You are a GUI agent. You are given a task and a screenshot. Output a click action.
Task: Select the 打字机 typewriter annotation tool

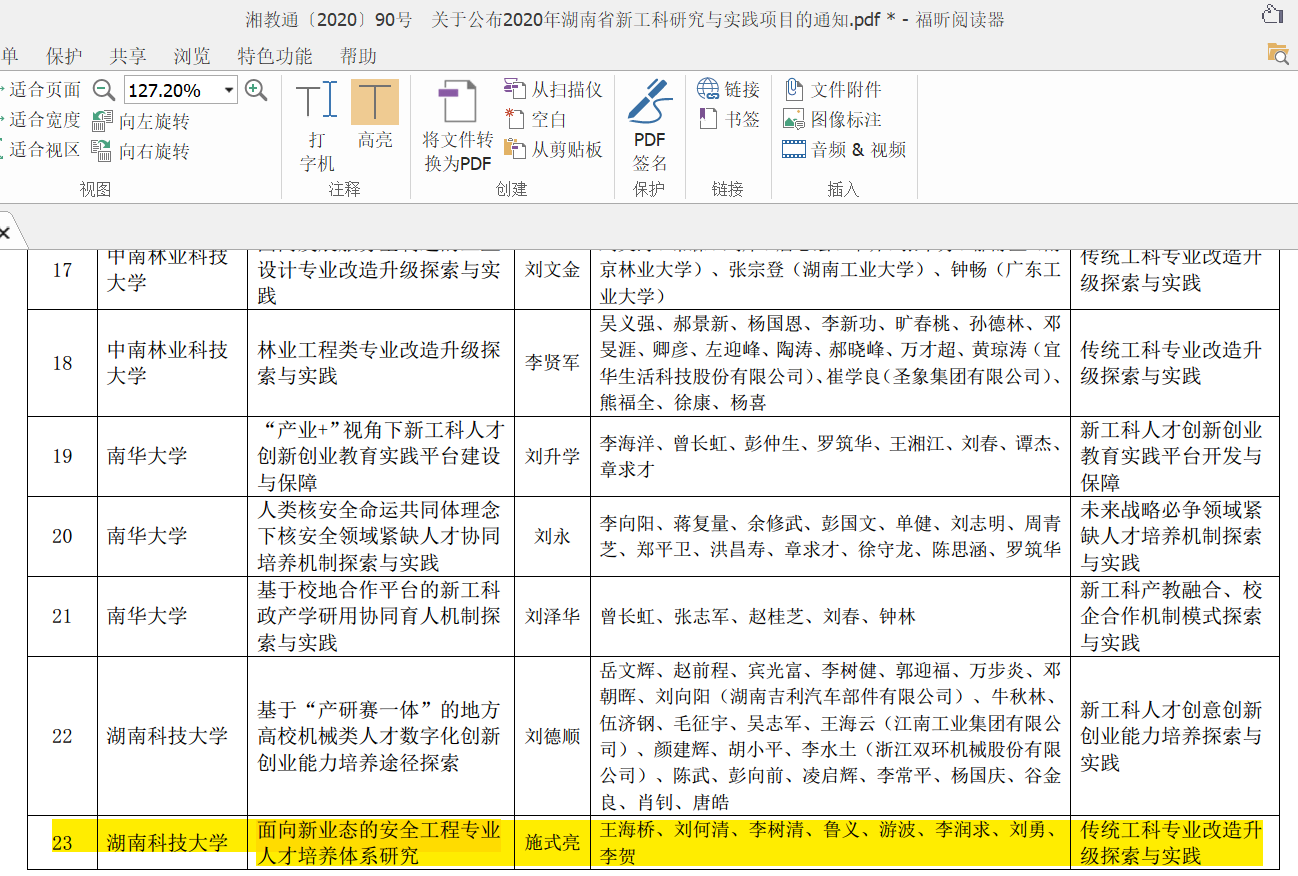pos(316,120)
